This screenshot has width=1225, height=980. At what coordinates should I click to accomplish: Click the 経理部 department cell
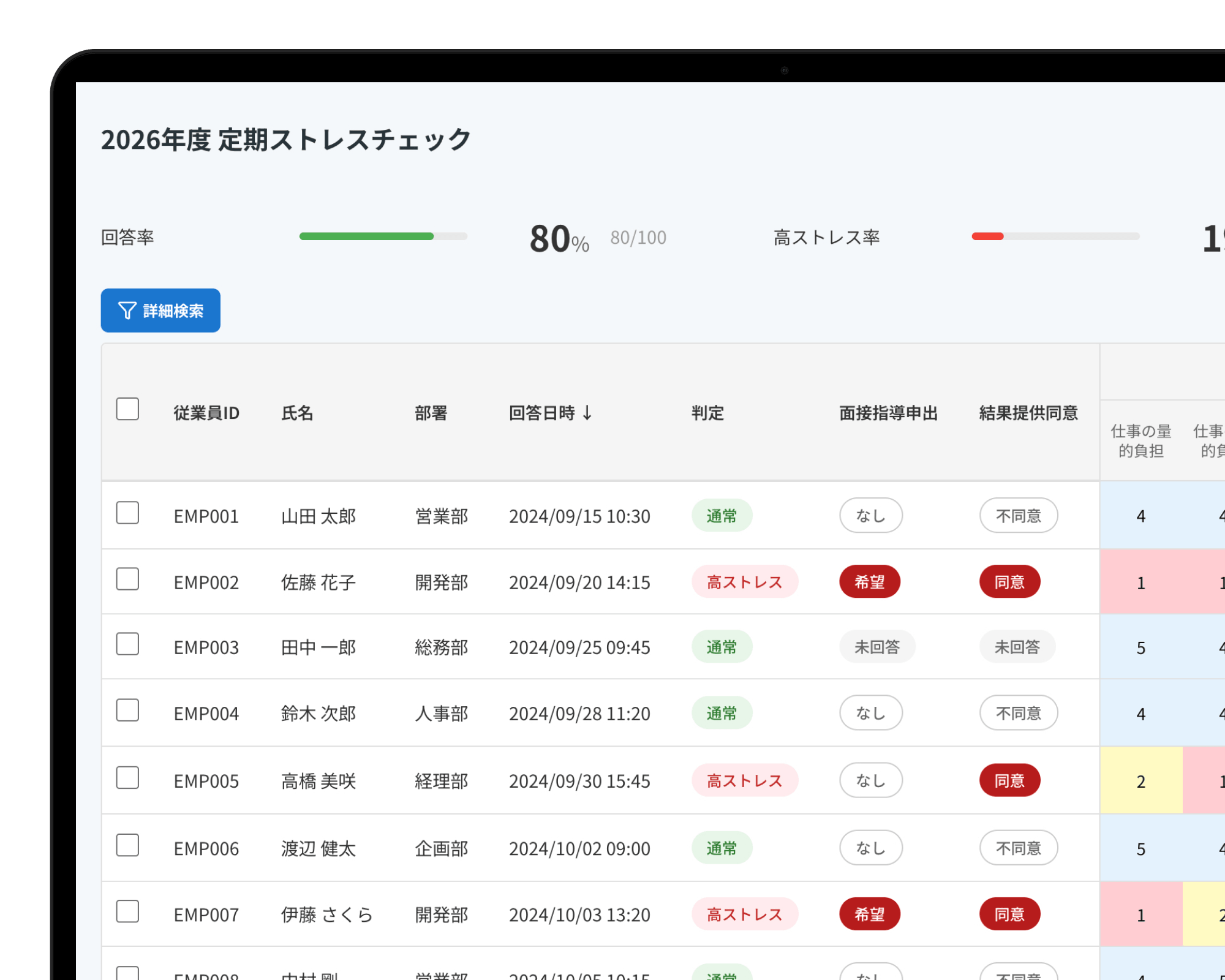(x=442, y=781)
